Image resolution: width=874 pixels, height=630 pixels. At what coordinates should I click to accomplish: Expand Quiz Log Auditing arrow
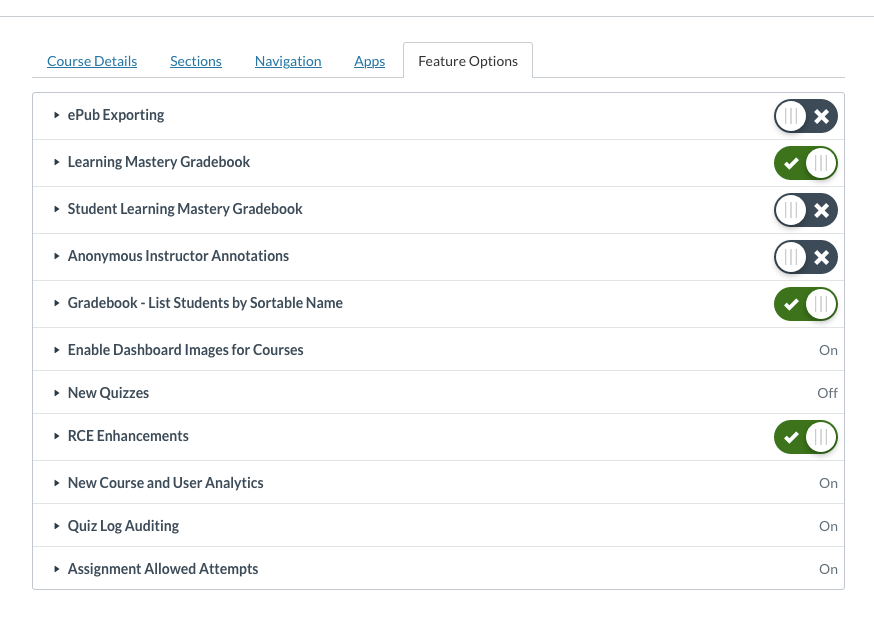tap(57, 526)
